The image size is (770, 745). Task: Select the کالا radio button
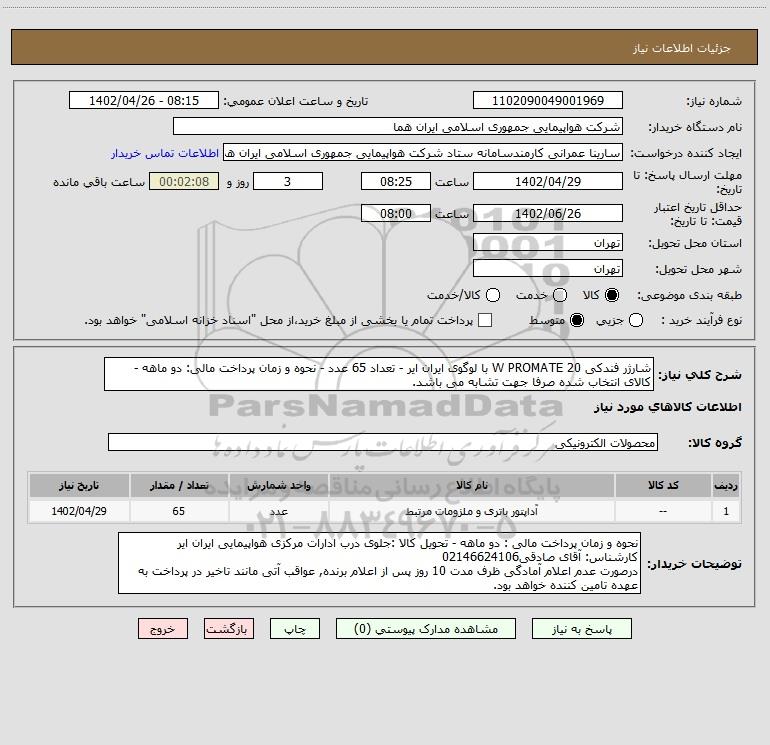pyautogui.click(x=612, y=295)
